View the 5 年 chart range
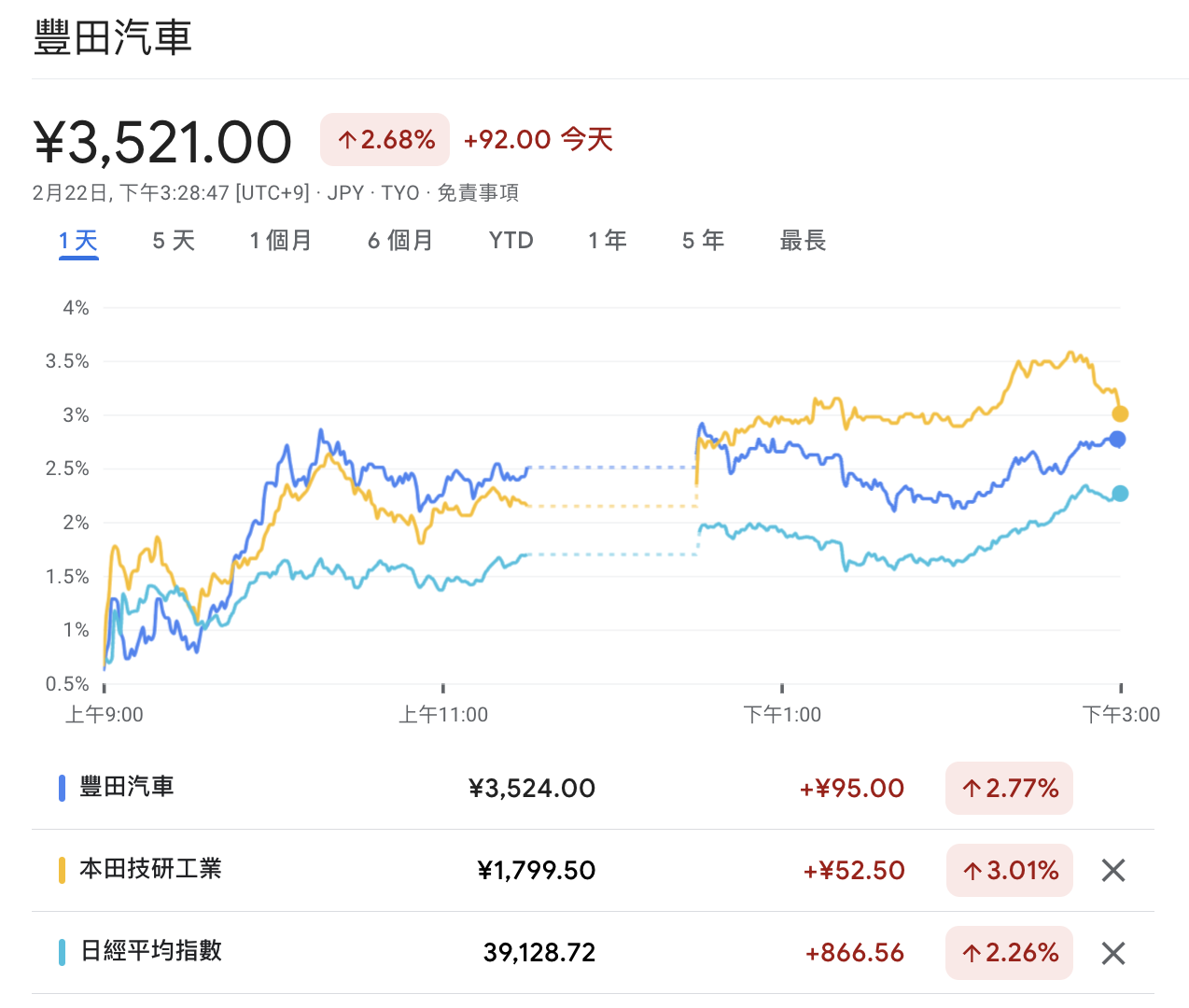The image size is (1189, 1008). pyautogui.click(x=703, y=241)
